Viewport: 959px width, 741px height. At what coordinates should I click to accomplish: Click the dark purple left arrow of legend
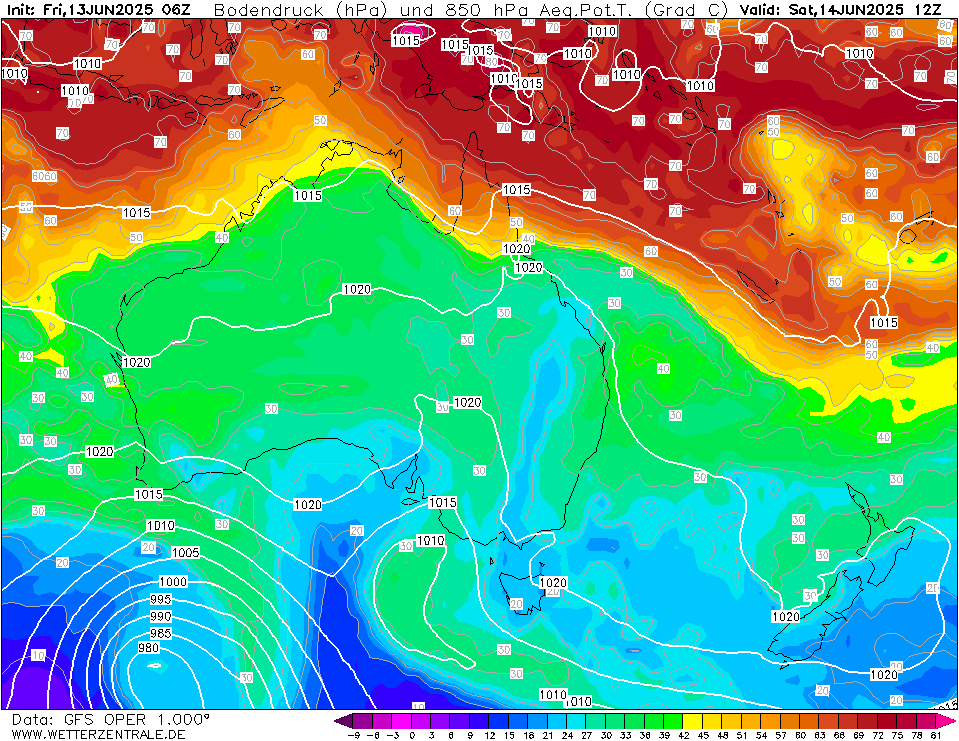point(343,721)
